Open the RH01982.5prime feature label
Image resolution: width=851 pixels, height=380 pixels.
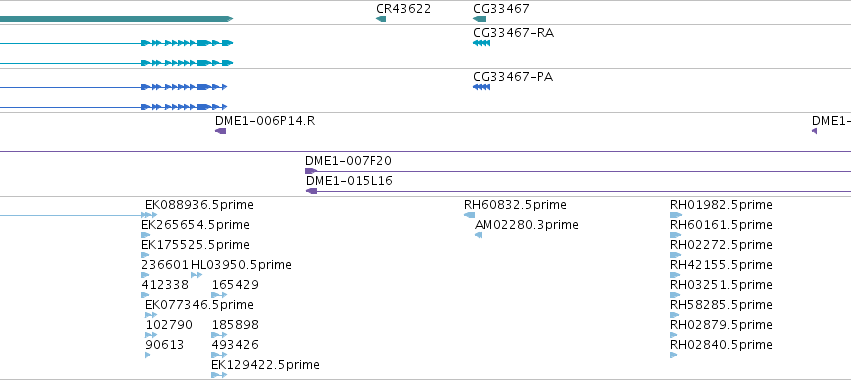point(721,205)
